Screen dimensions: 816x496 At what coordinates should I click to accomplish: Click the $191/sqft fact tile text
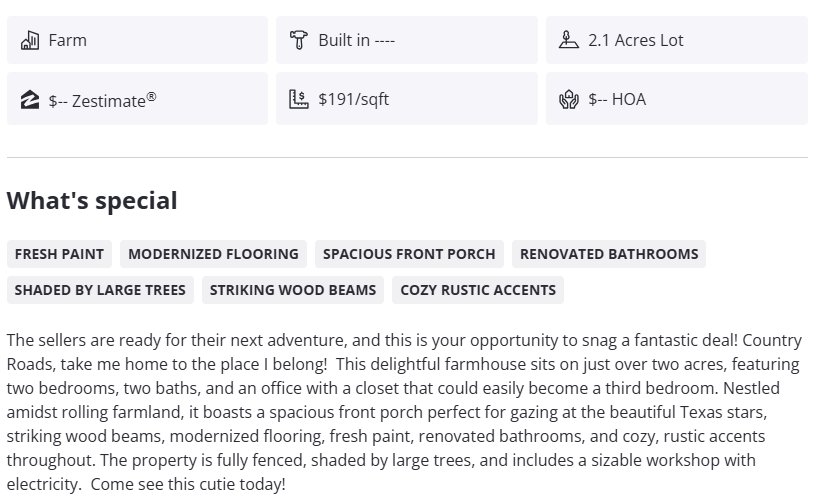pyautogui.click(x=354, y=99)
